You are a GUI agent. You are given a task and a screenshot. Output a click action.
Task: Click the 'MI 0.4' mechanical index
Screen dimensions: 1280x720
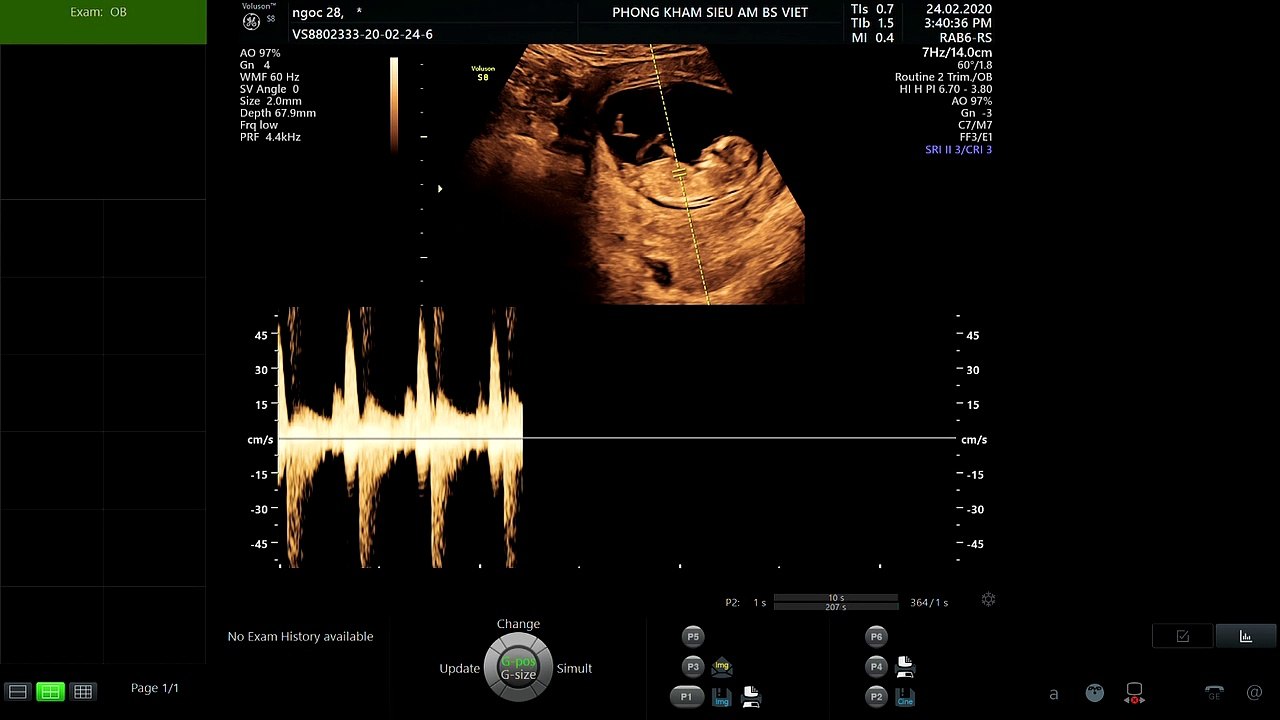tap(872, 38)
